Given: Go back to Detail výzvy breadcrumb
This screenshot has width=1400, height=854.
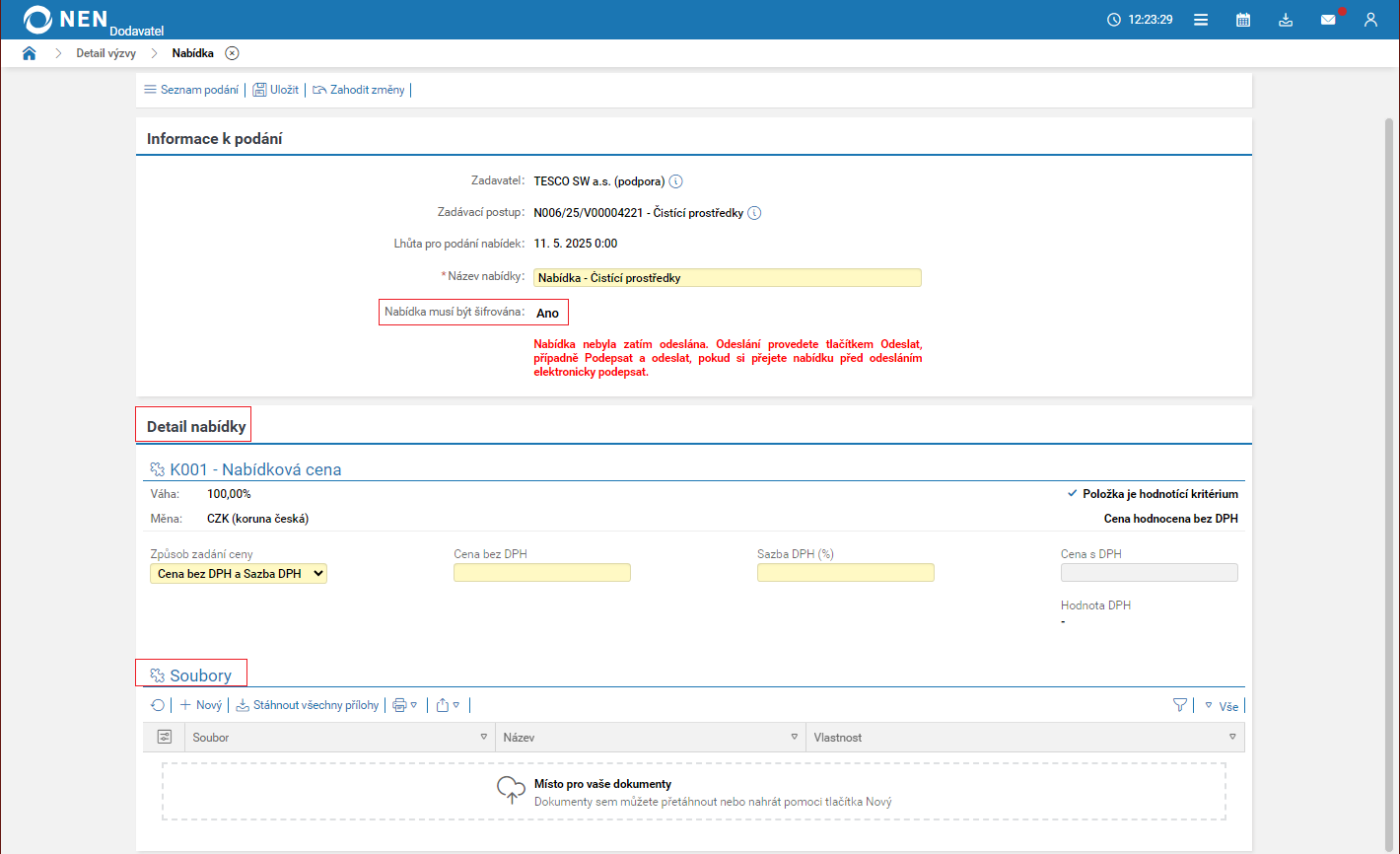Looking at the screenshot, I should click(105, 53).
